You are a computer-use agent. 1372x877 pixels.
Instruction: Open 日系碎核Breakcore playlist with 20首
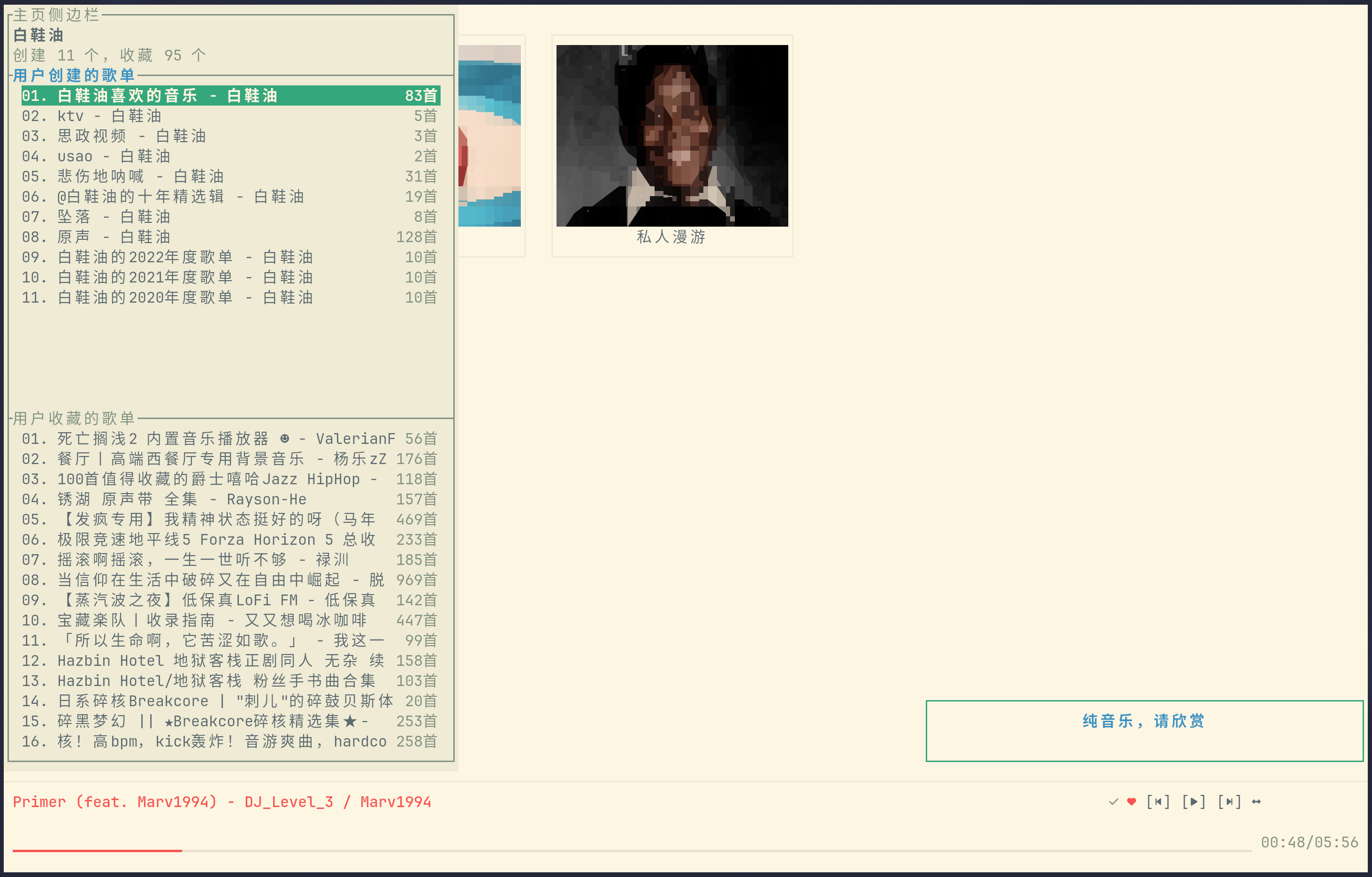pyautogui.click(x=231, y=701)
